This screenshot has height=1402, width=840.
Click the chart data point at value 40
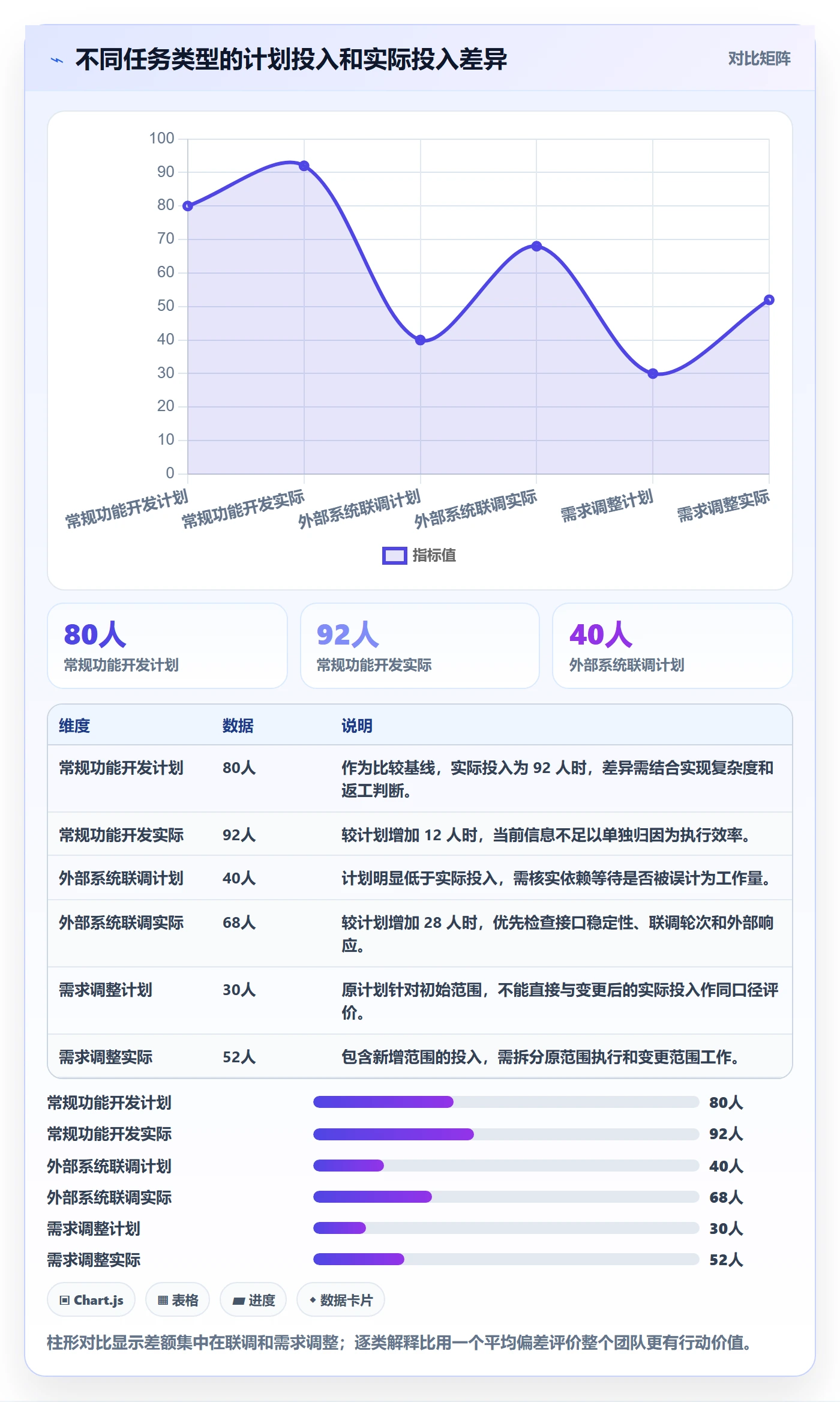pyautogui.click(x=421, y=340)
